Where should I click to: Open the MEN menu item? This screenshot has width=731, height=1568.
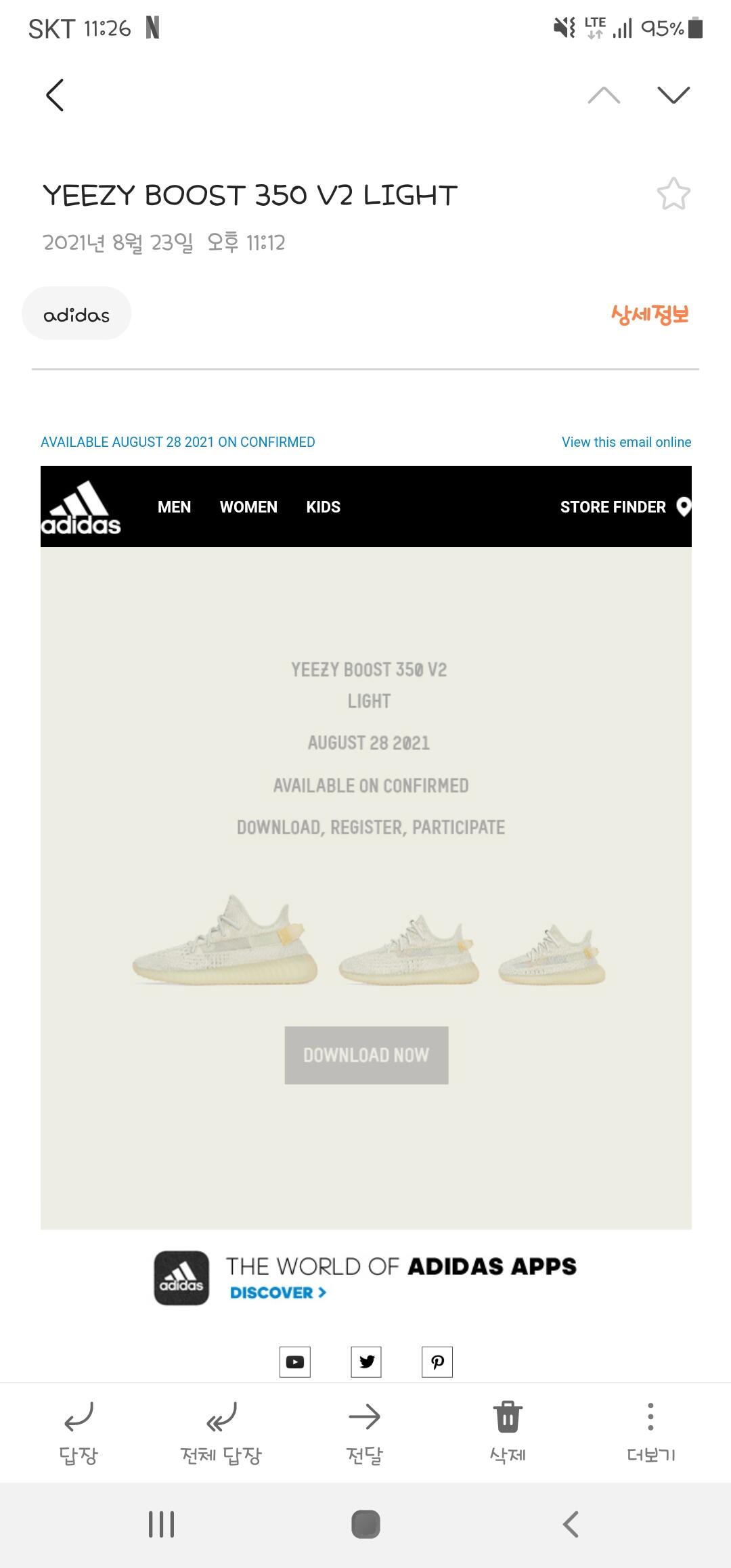[174, 507]
